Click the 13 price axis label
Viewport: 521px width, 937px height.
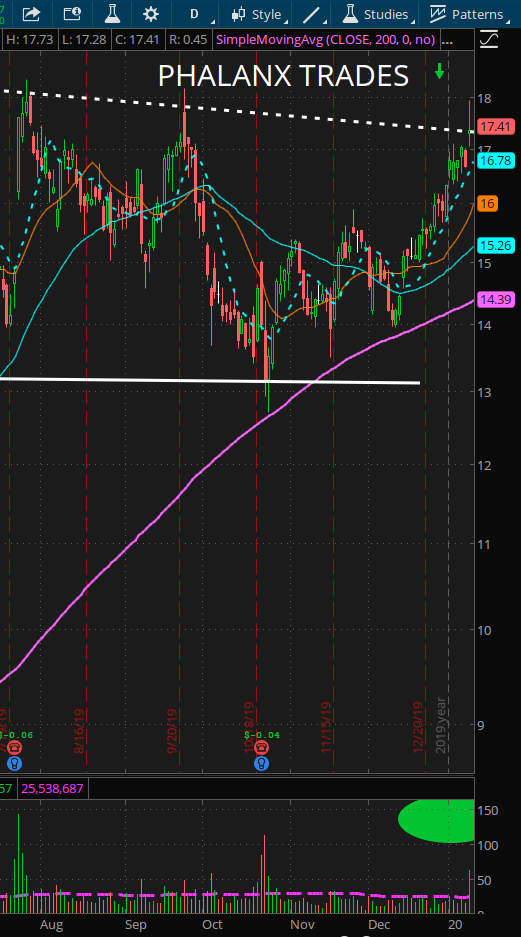(485, 392)
